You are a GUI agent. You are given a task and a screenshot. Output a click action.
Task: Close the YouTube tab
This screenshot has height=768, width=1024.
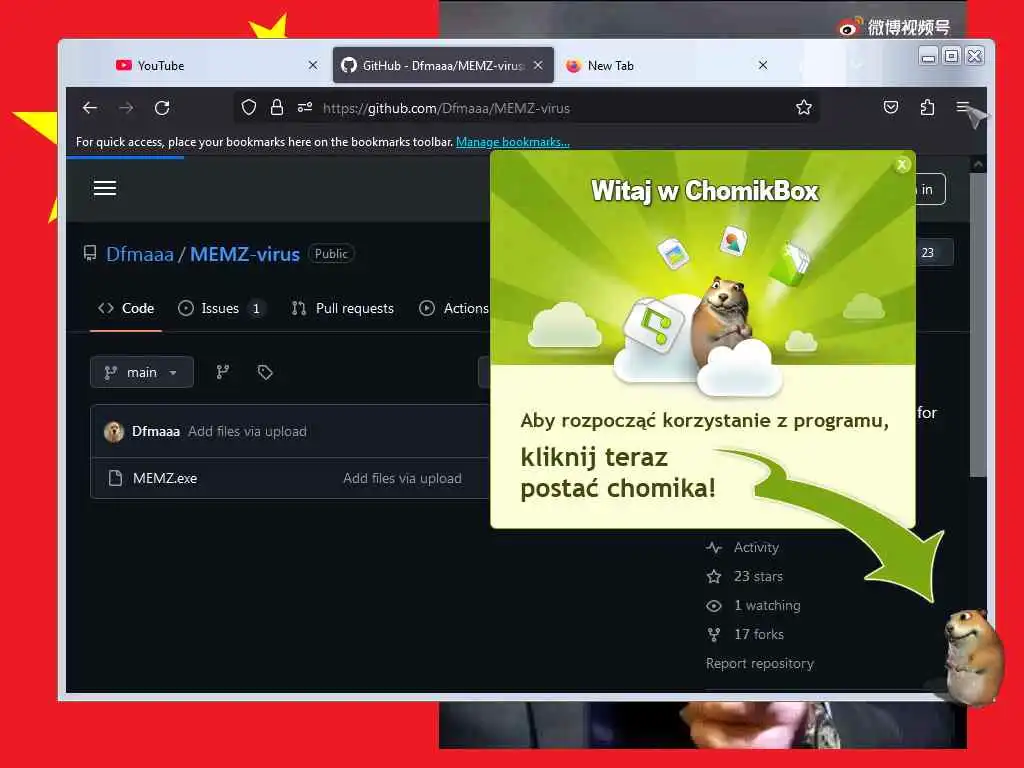click(x=313, y=65)
